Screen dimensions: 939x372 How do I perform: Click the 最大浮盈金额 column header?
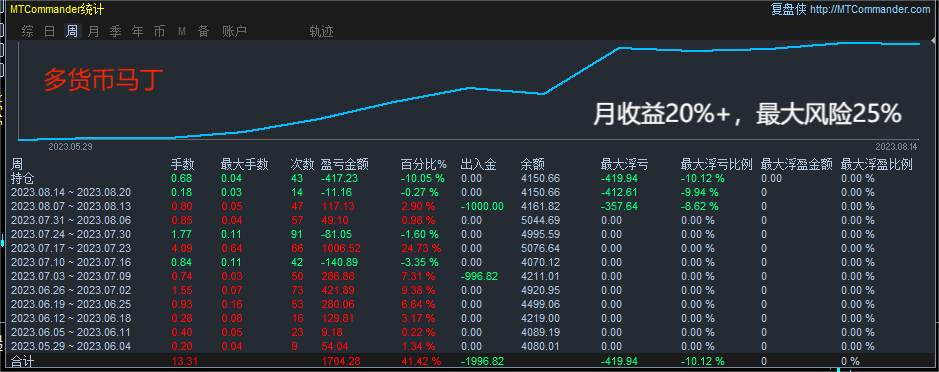[796, 165]
